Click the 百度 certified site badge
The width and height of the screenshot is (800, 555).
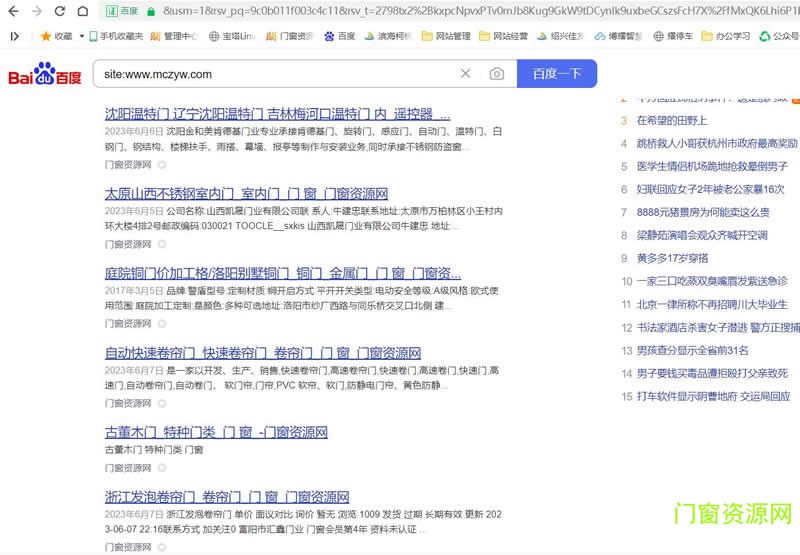click(x=122, y=11)
